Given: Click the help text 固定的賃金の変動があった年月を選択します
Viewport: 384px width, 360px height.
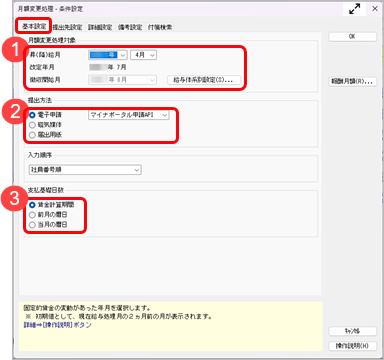Looking at the screenshot, I should [87, 308].
